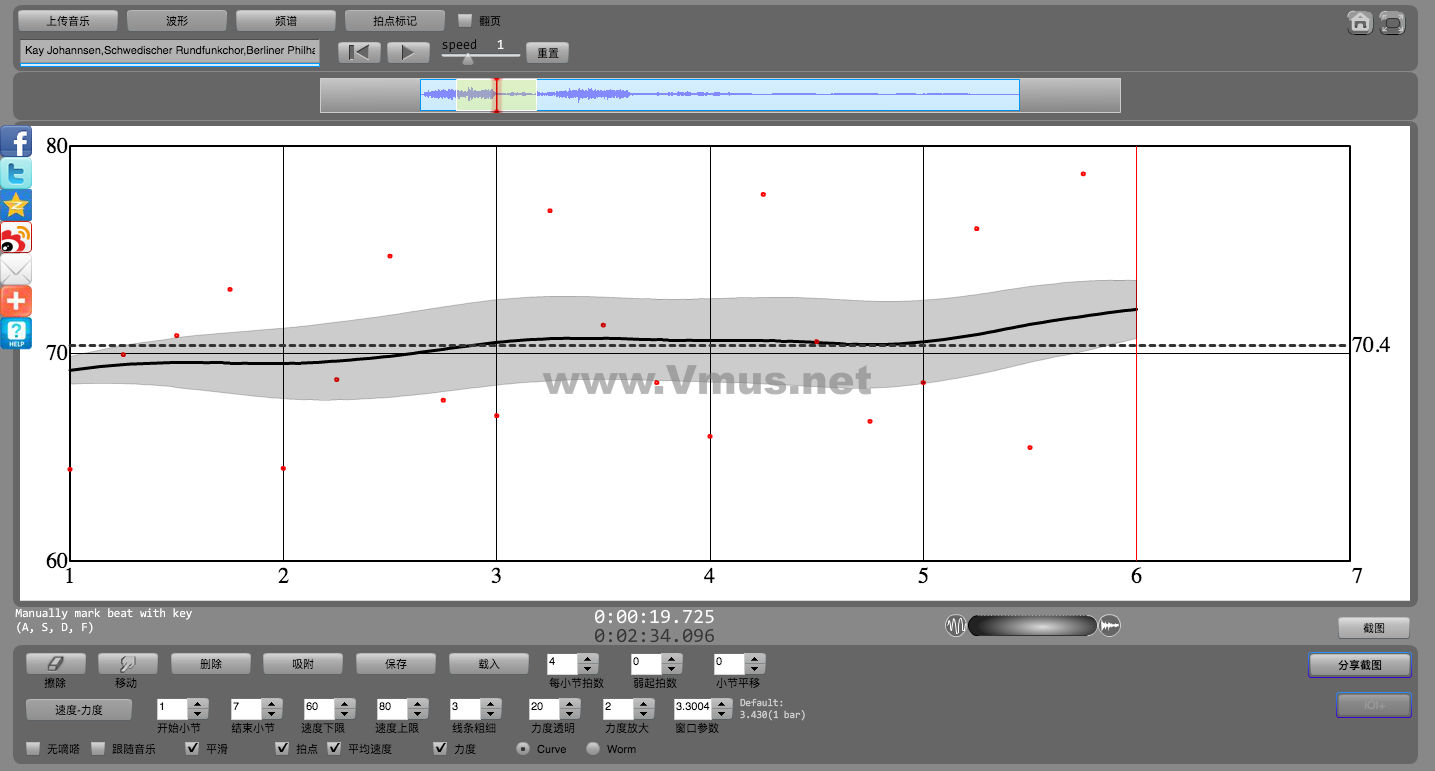Uncheck the 平滑 smoothing checkbox

click(192, 748)
